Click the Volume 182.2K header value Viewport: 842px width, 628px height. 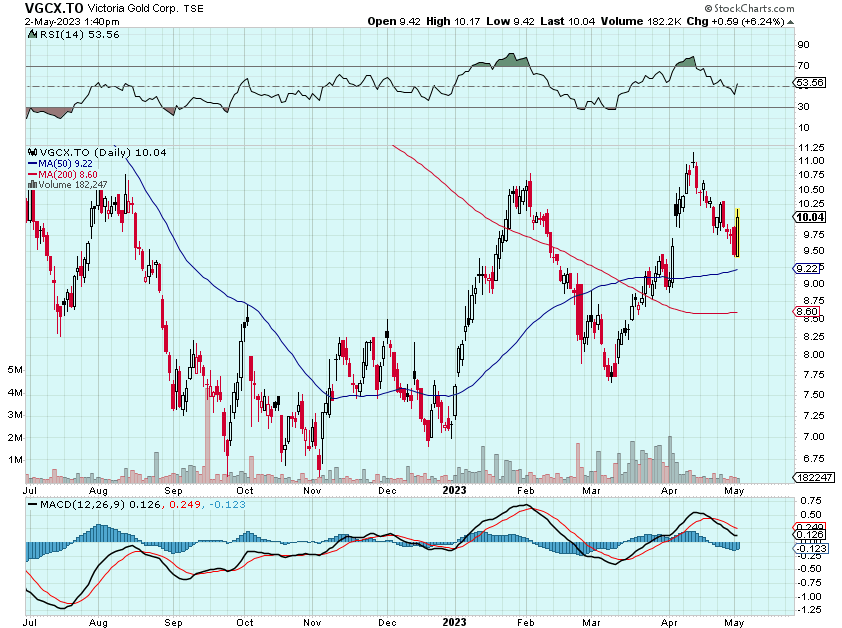(641, 21)
